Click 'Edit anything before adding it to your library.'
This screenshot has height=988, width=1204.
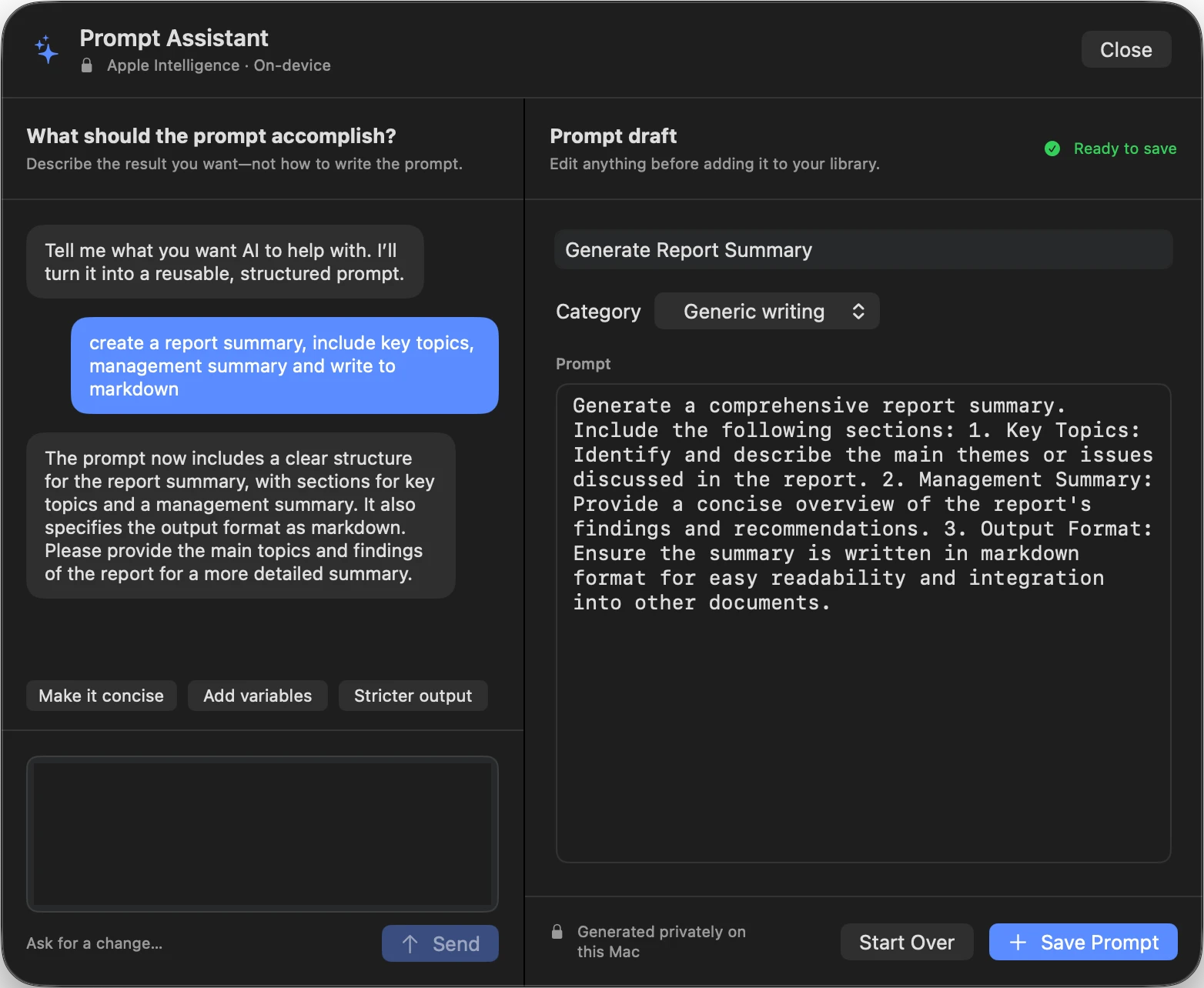click(x=714, y=164)
